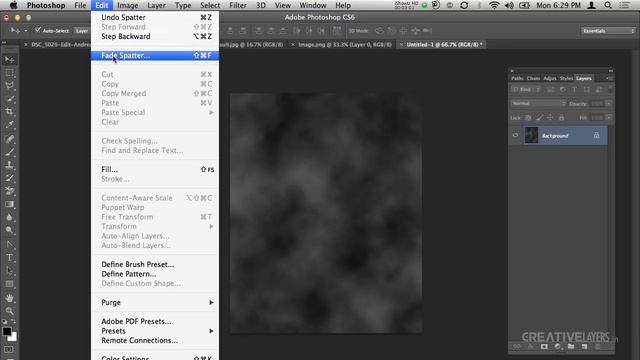Create a new group folder icon
640x360 pixels.
coord(571,347)
